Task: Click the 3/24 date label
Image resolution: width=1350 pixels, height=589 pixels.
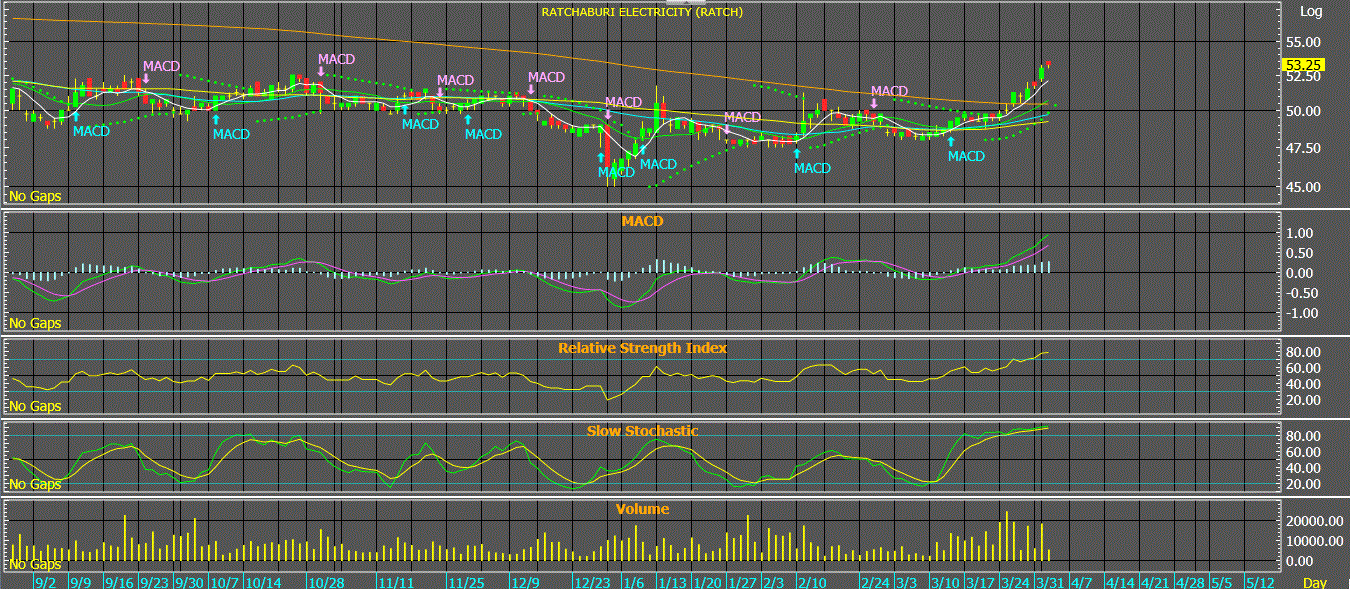Action: click(x=1014, y=582)
